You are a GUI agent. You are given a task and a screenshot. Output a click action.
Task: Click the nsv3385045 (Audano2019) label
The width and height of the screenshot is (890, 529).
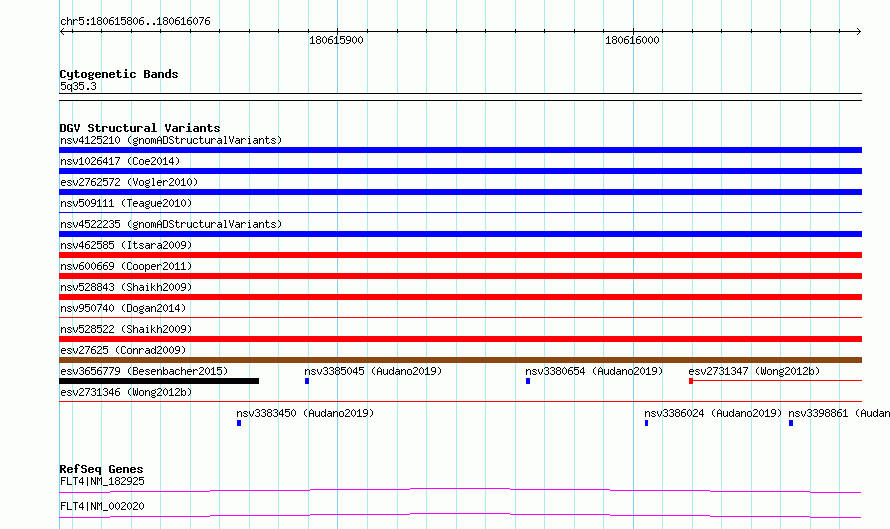tap(373, 371)
